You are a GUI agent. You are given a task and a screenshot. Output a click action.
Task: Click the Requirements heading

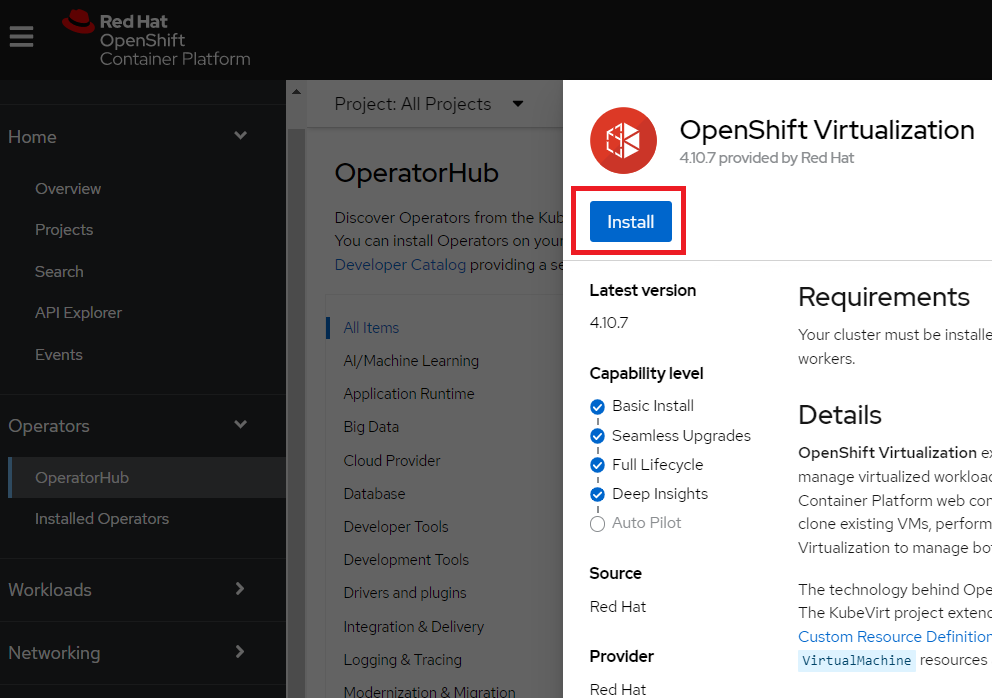pyautogui.click(x=884, y=297)
